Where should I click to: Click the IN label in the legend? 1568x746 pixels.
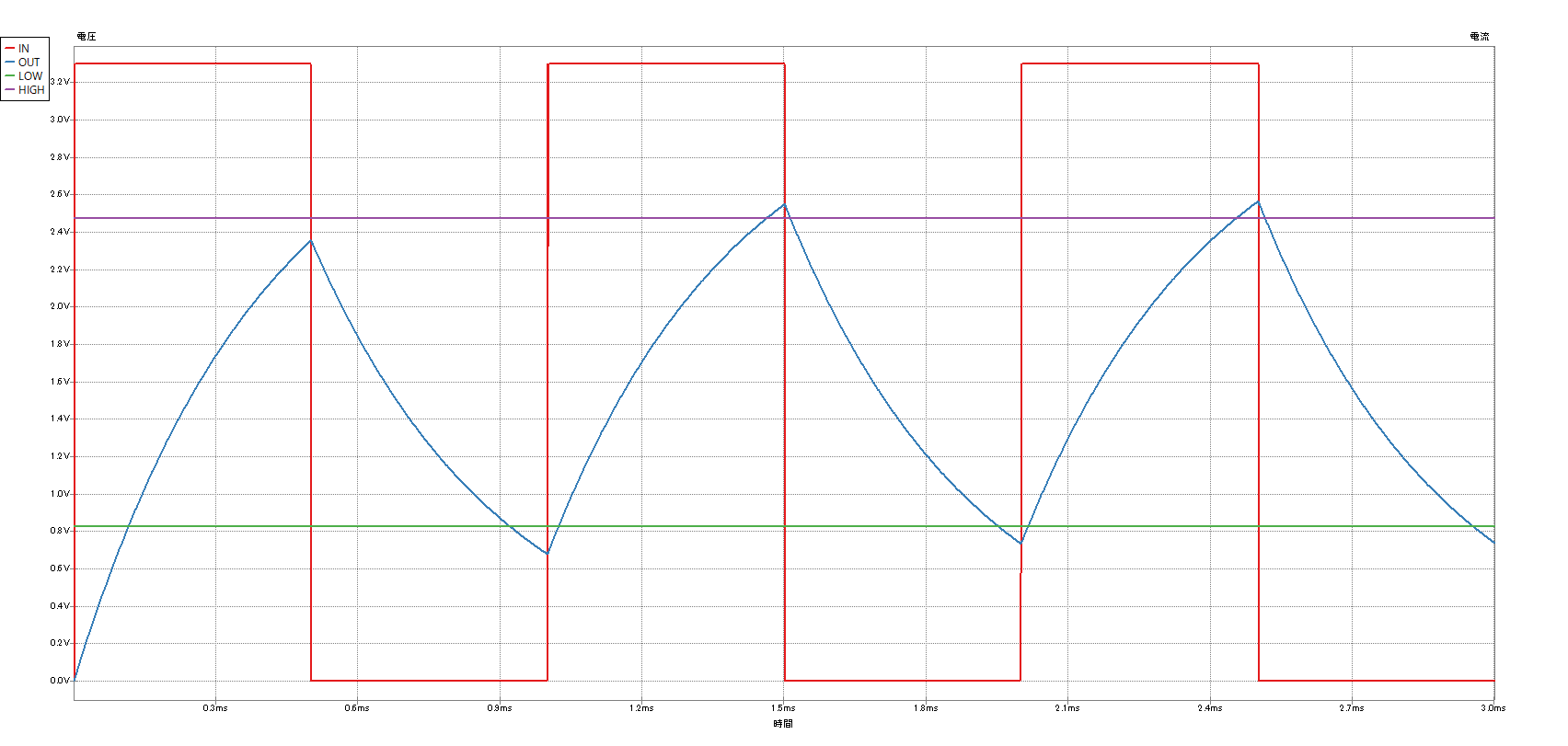(24, 49)
